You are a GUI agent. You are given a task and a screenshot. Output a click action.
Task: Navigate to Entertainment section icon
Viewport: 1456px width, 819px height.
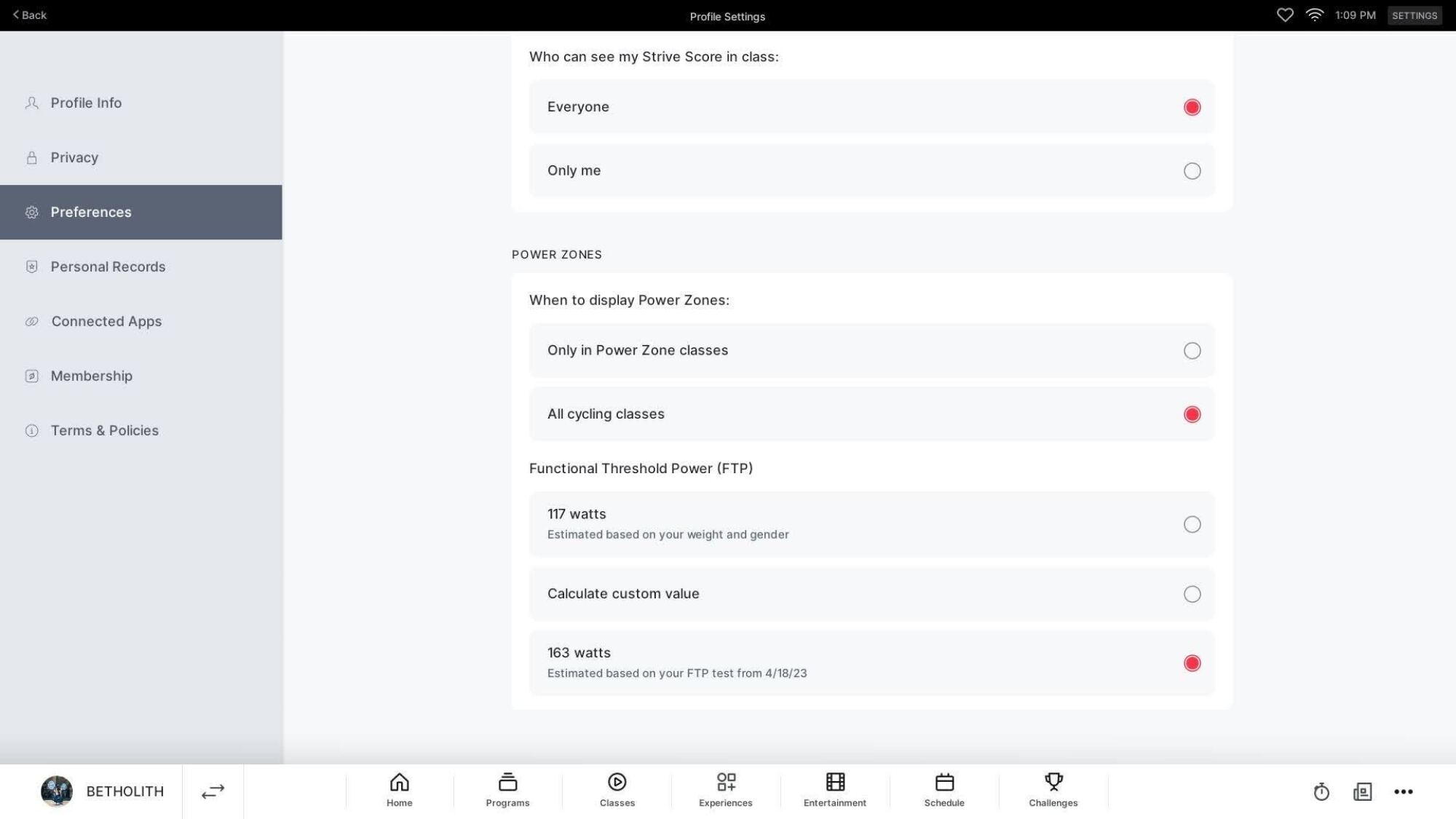[x=834, y=781]
